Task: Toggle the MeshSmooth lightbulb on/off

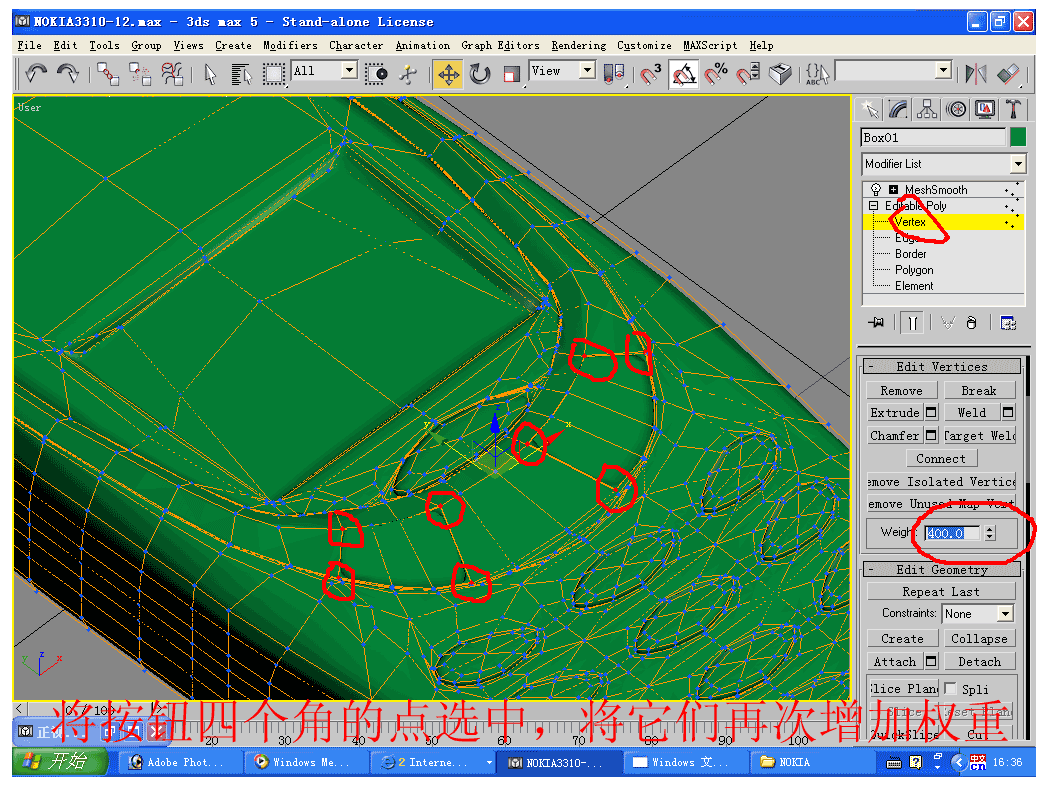Action: 876,190
